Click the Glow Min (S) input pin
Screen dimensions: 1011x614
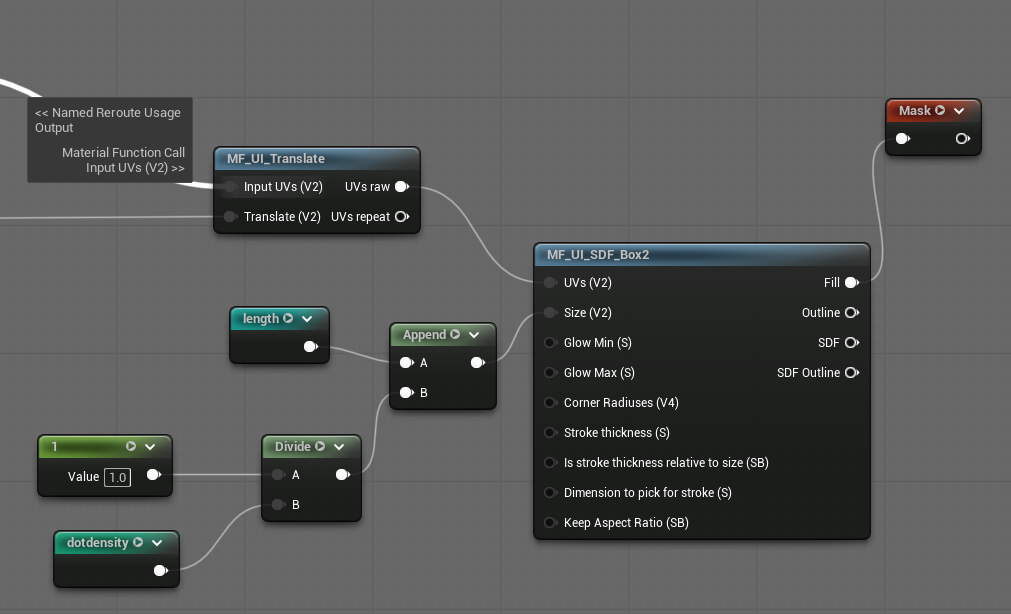coord(550,343)
